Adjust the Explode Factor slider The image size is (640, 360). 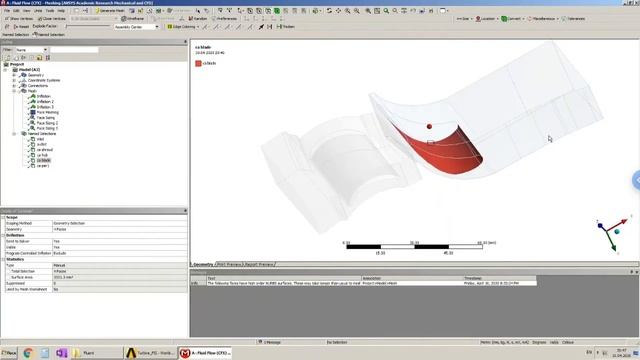pos(88,27)
